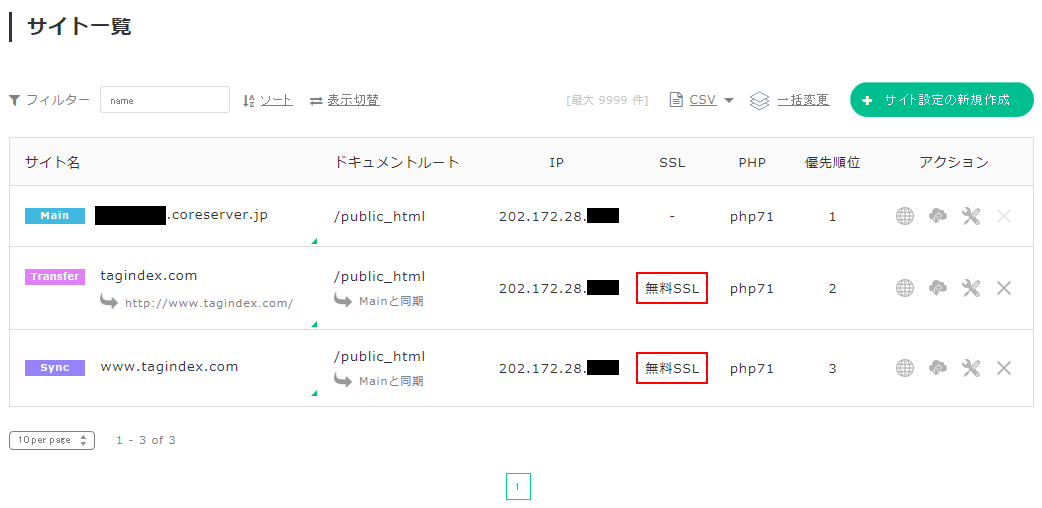Click cloud upload icon for tagindex.com Transfer row

tap(937, 288)
